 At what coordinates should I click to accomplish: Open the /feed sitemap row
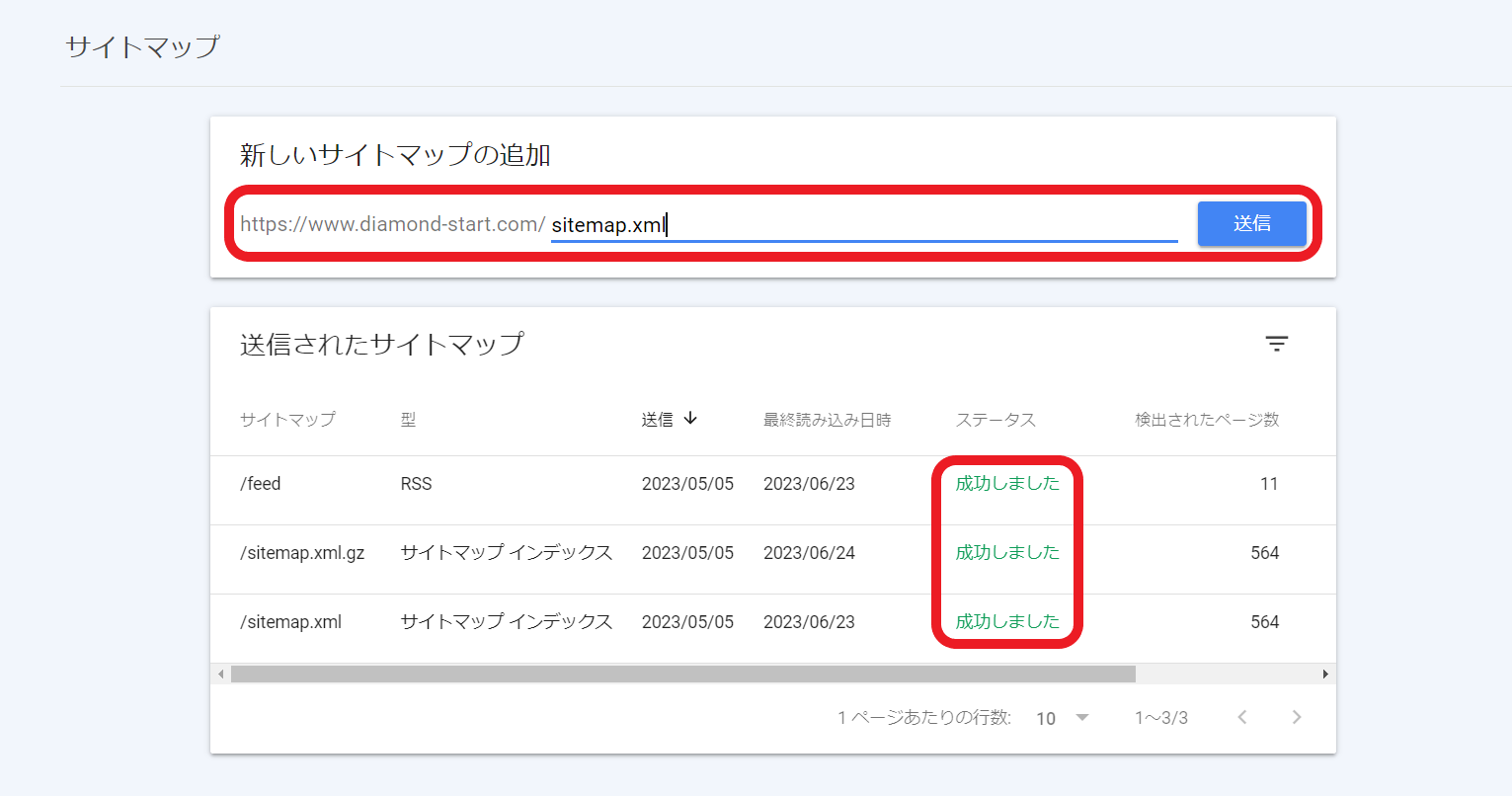click(x=773, y=491)
